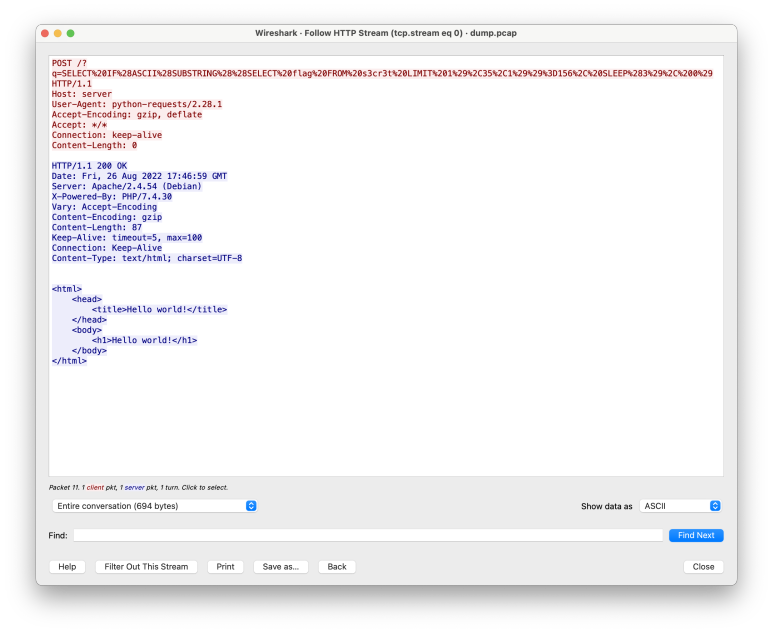773x633 pixels.
Task: Select the closing '</head>' tag line
Action: [89, 319]
